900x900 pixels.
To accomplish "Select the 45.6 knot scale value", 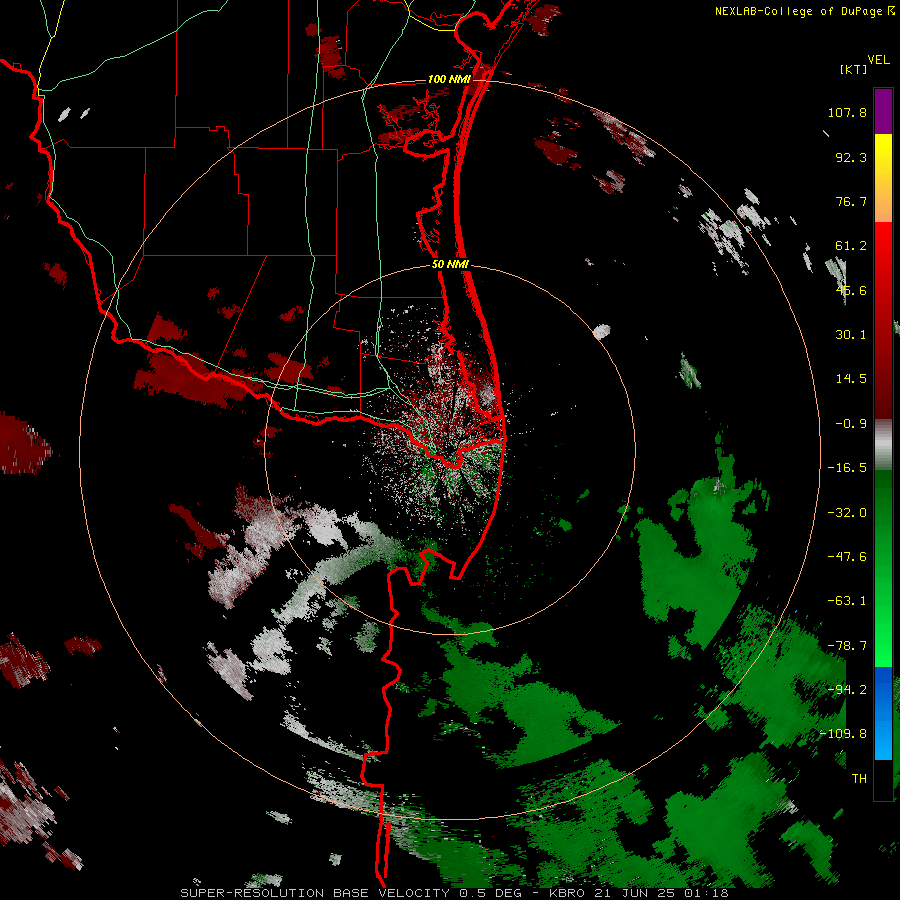I will 851,290.
